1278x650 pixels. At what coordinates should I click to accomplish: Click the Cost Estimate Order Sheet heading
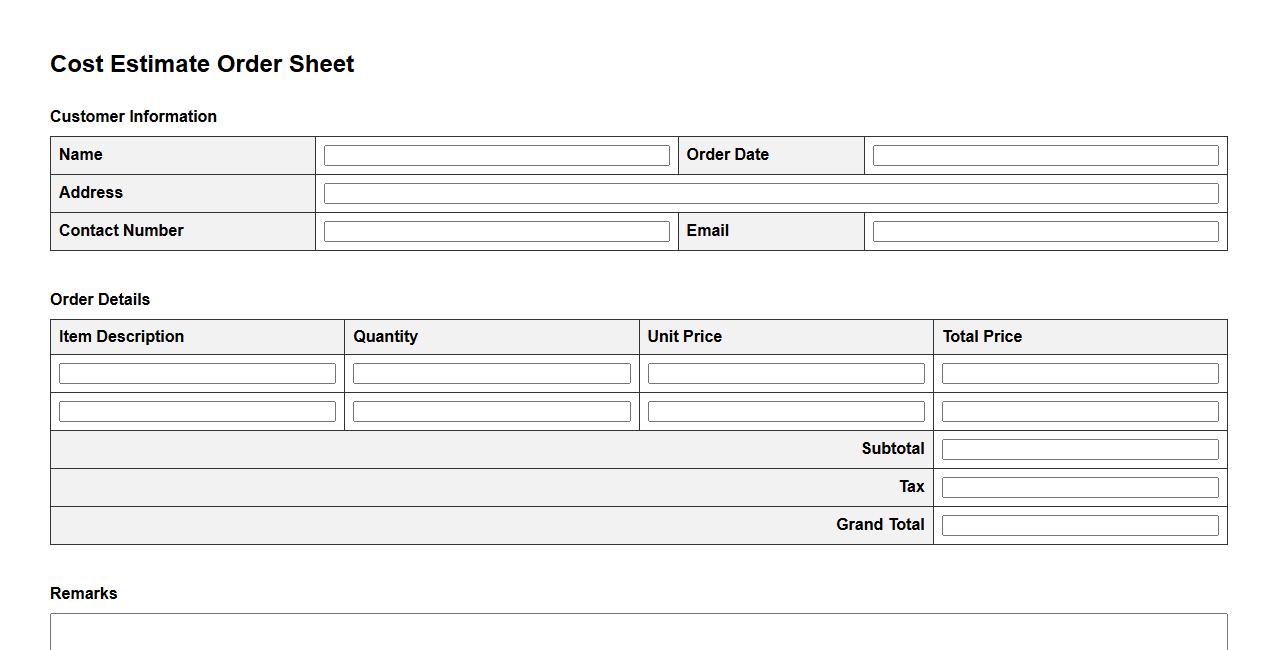pos(202,64)
